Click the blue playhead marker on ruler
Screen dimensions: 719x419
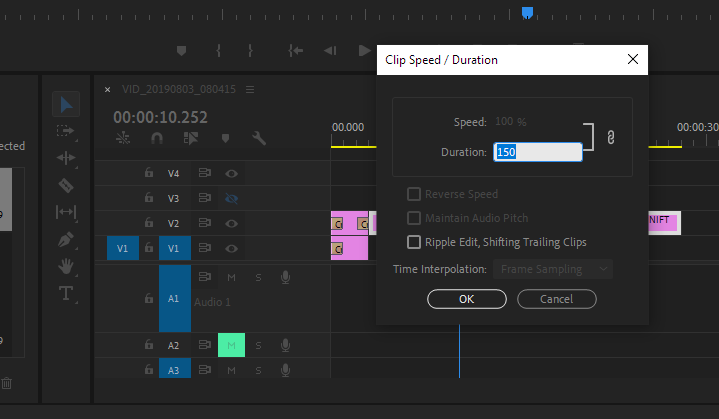pyautogui.click(x=527, y=12)
